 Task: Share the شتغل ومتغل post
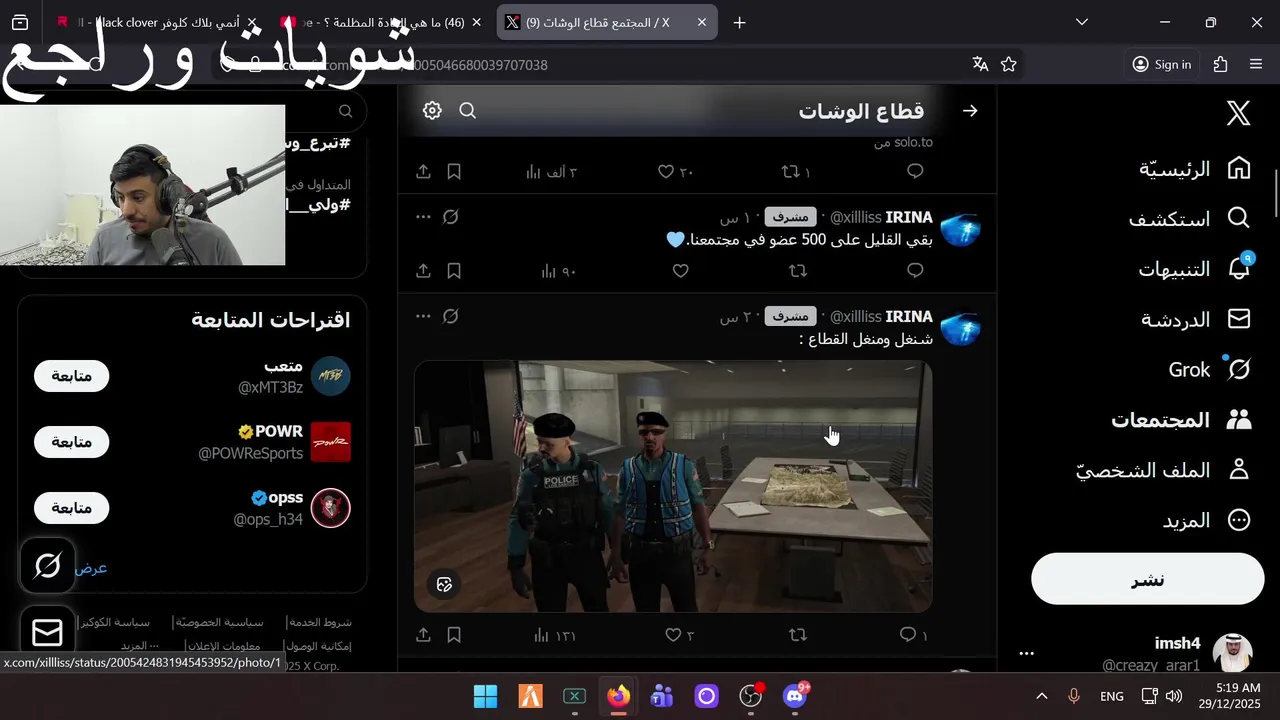(x=423, y=635)
